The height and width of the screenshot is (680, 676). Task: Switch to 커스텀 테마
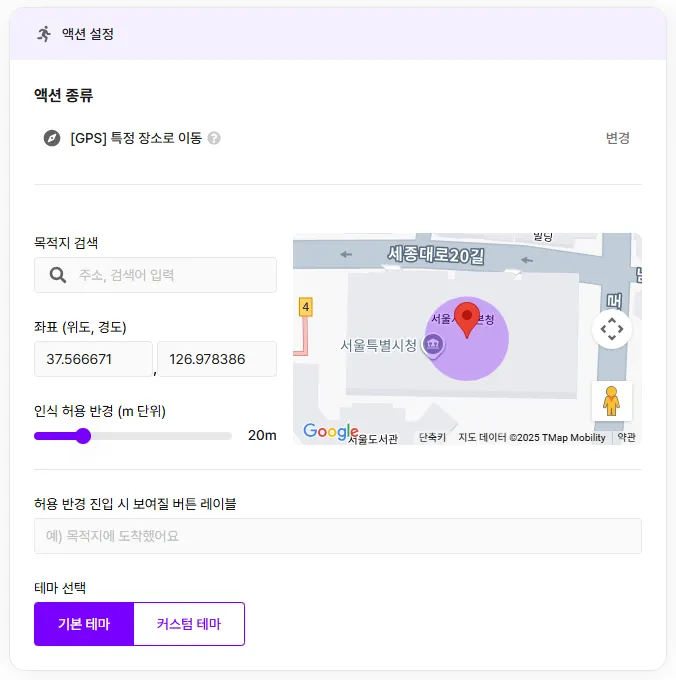click(x=189, y=624)
